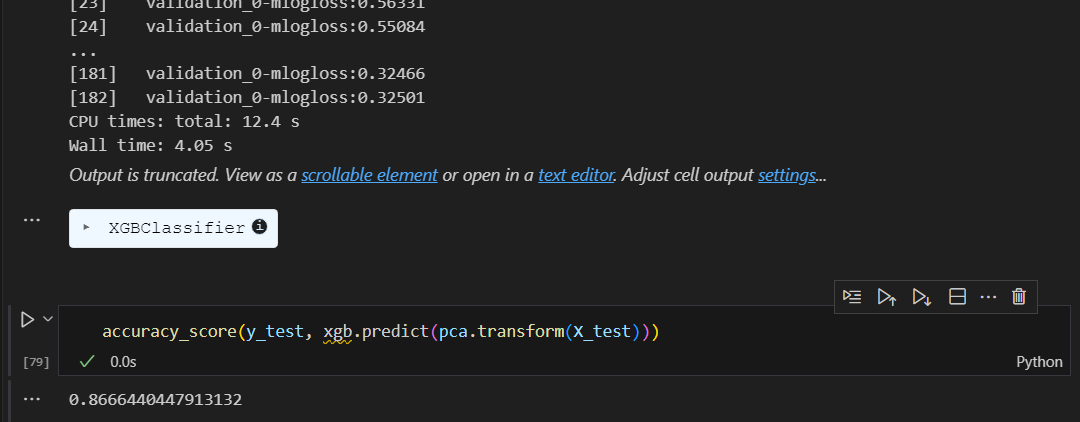The height and width of the screenshot is (422, 1080).
Task: Open output in a 'text editor' link
Action: [576, 175]
